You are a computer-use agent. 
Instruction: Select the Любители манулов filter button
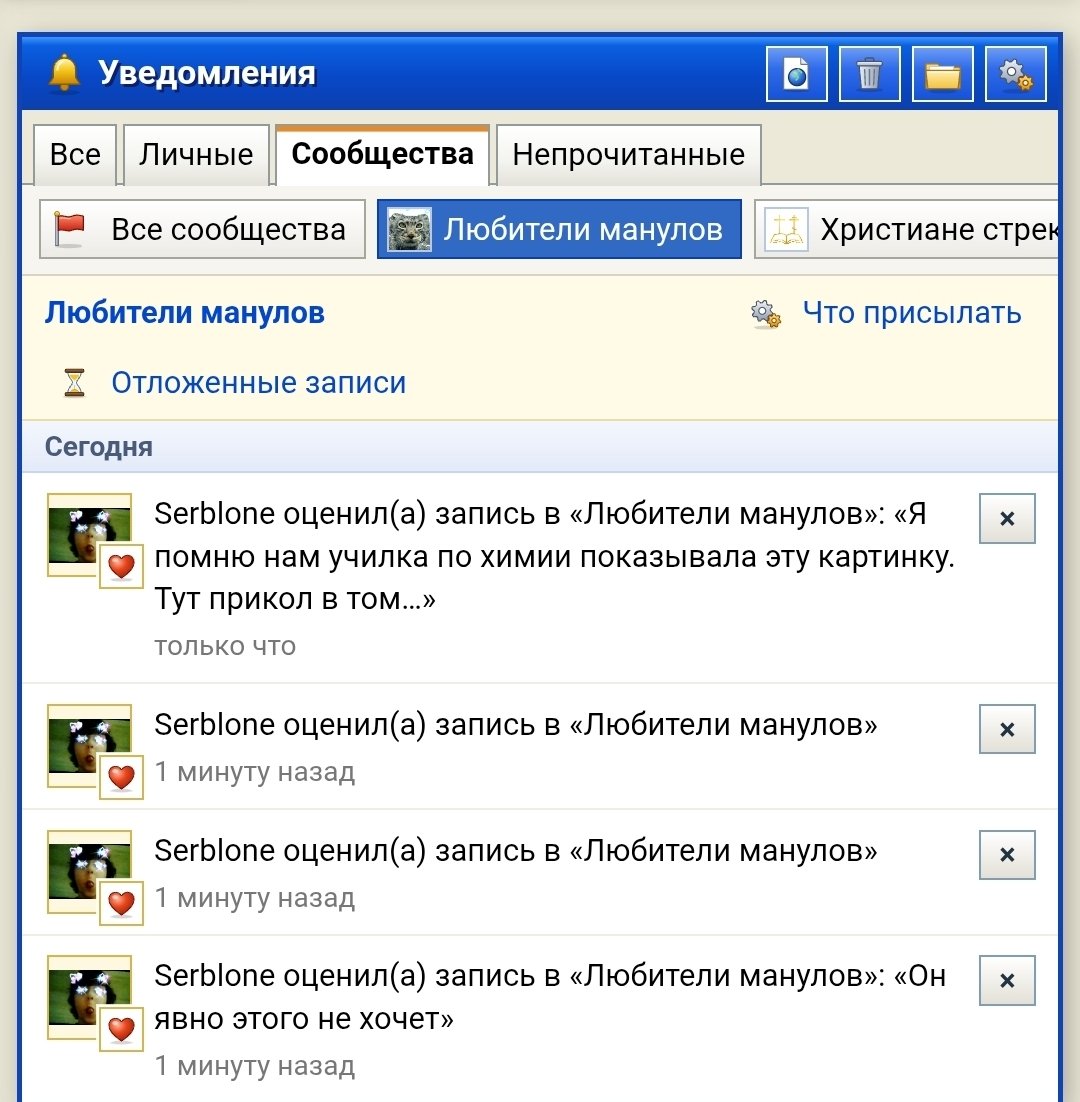[x=559, y=229]
